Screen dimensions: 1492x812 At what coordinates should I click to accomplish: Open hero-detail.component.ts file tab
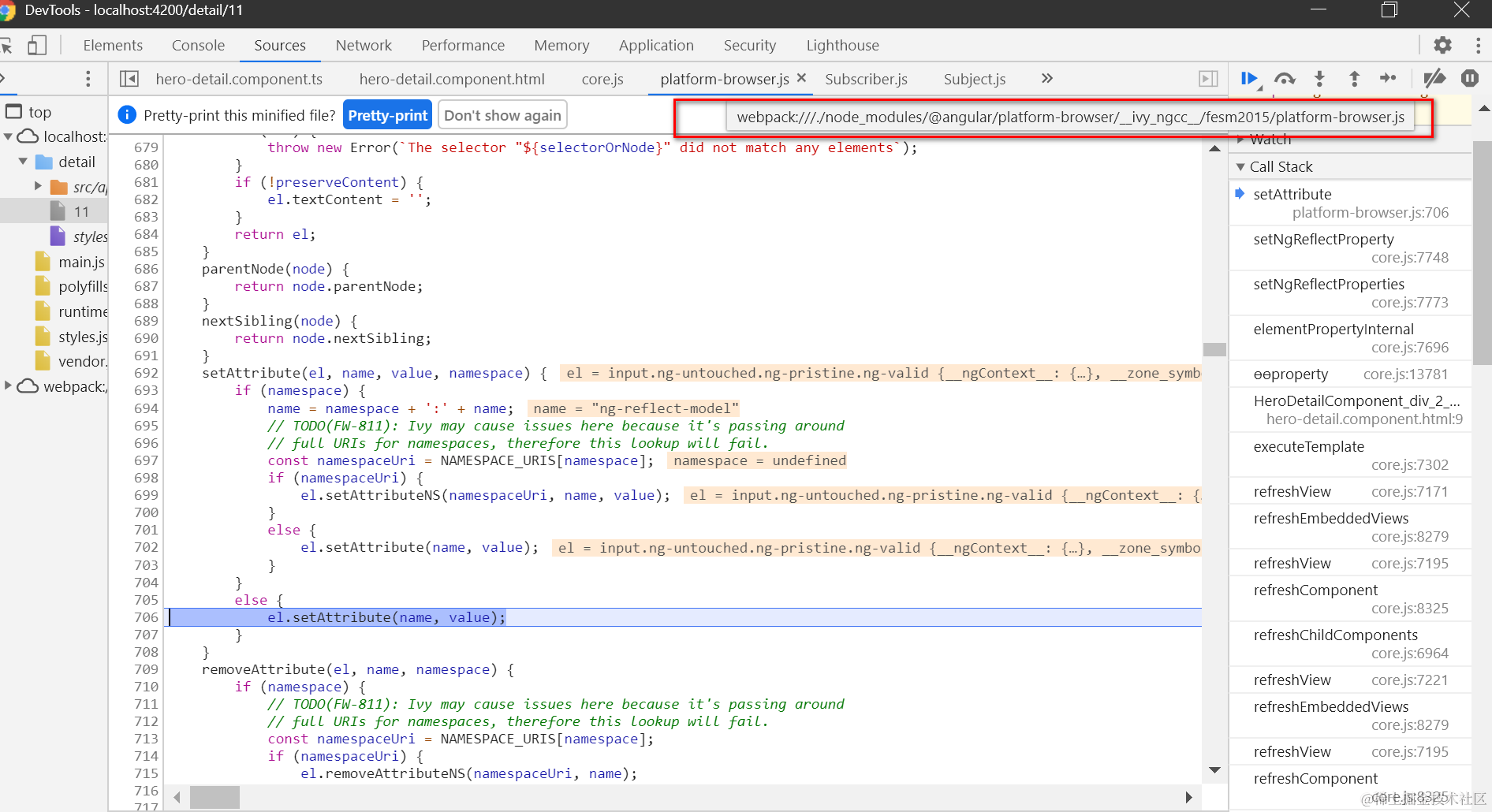click(239, 79)
